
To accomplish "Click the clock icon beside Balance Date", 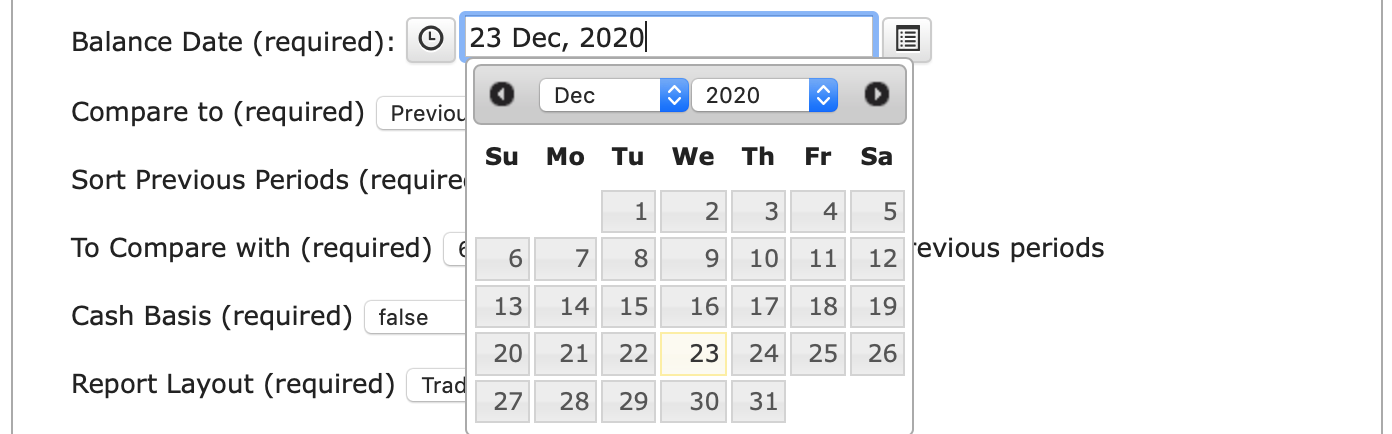I will [430, 40].
